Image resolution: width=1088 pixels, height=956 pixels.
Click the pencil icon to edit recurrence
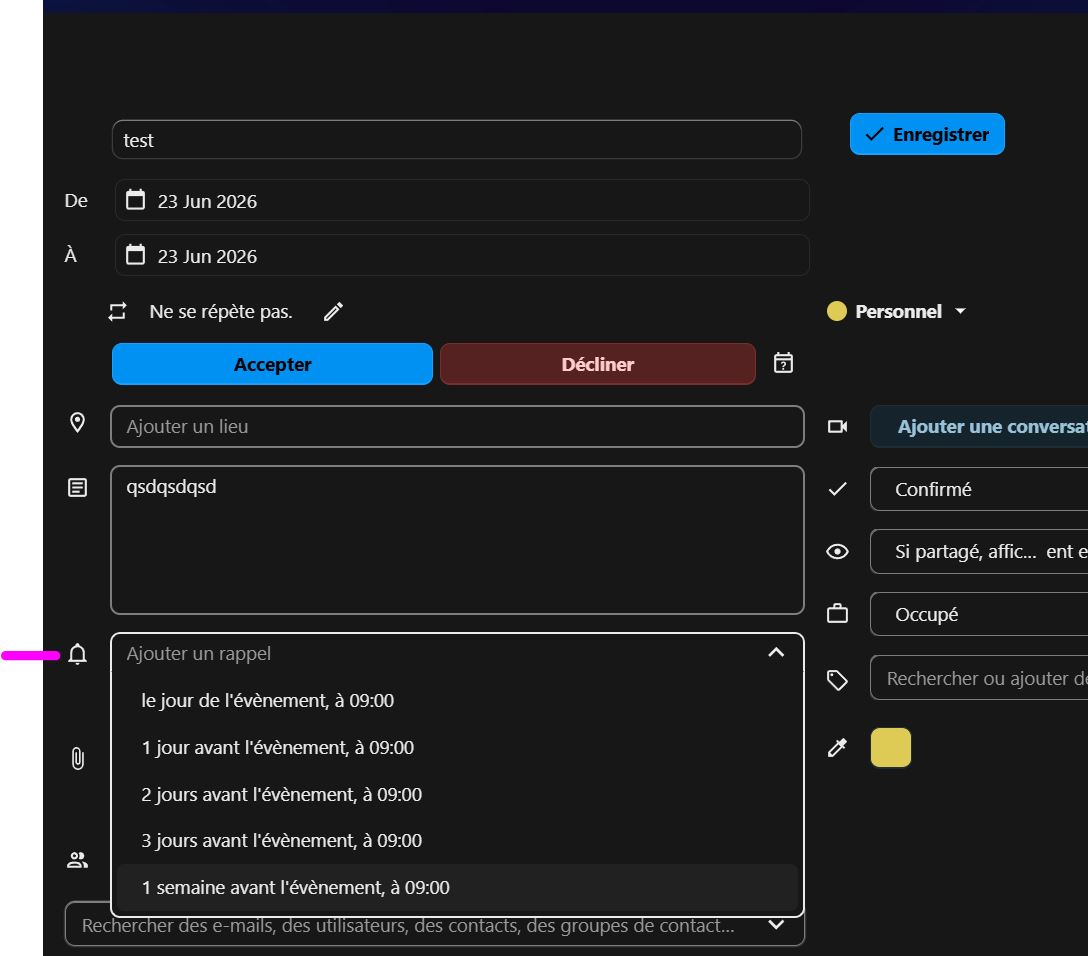click(333, 311)
